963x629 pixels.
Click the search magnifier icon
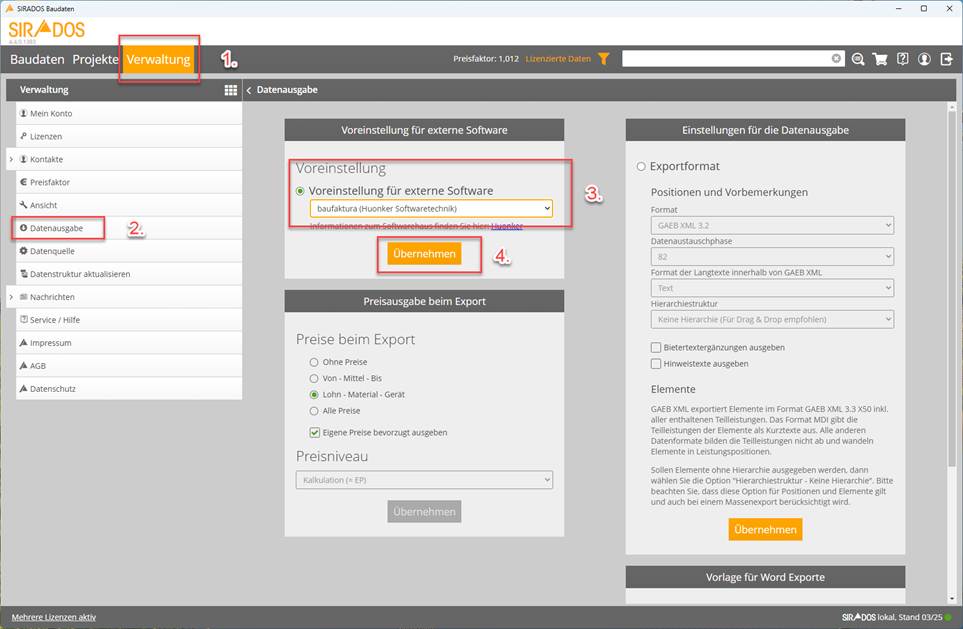[x=858, y=59]
